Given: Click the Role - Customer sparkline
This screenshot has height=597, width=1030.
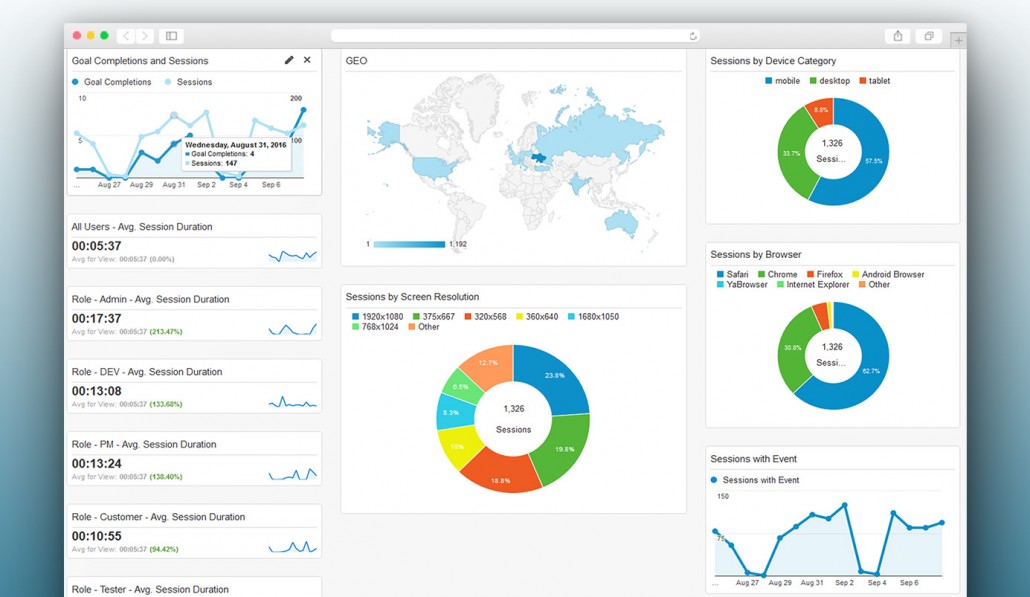Looking at the screenshot, I should pos(292,546).
